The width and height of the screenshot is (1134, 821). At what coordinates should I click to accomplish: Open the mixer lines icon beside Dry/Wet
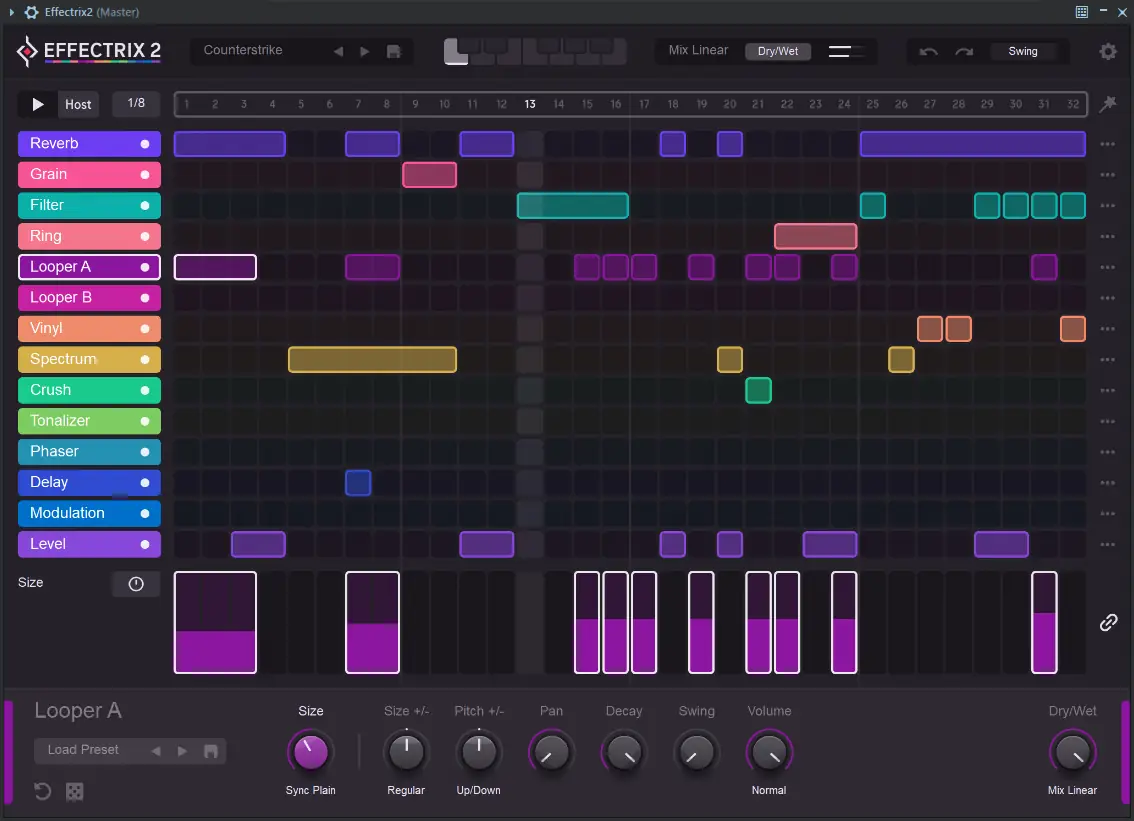tap(845, 51)
